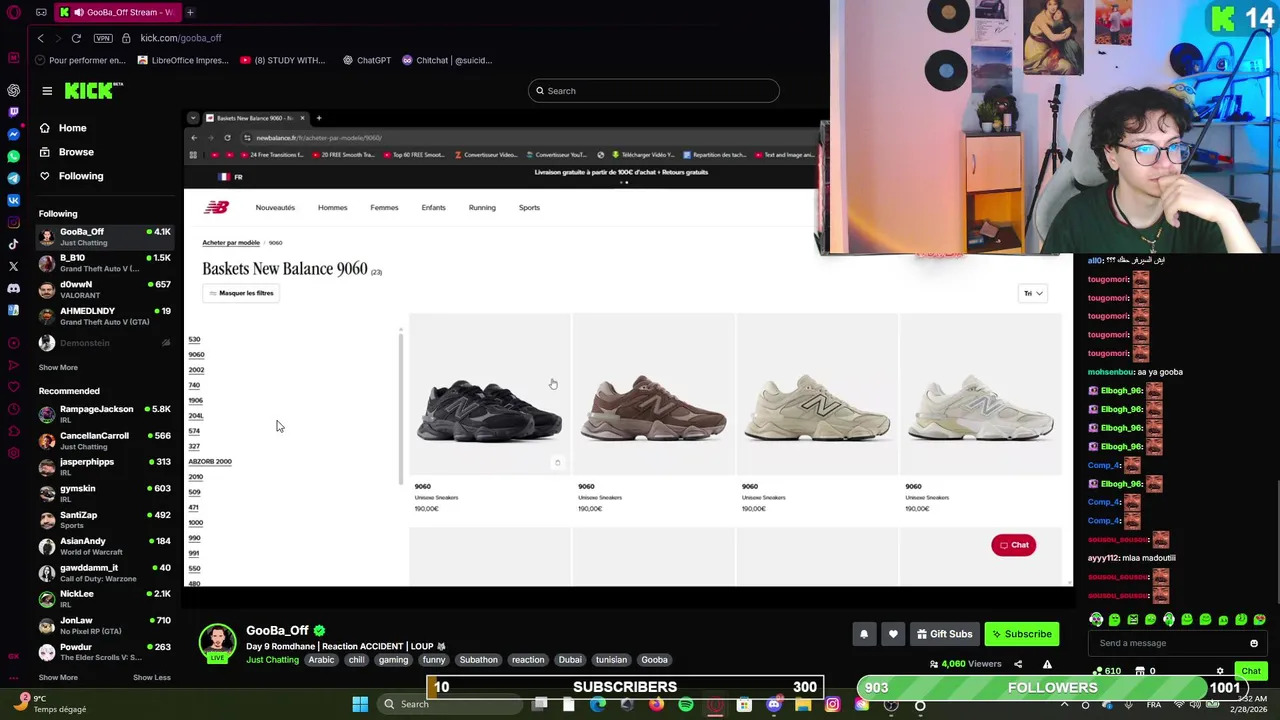This screenshot has height=720, width=1280.
Task: Click the tunisian tag
Action: pyautogui.click(x=611, y=660)
